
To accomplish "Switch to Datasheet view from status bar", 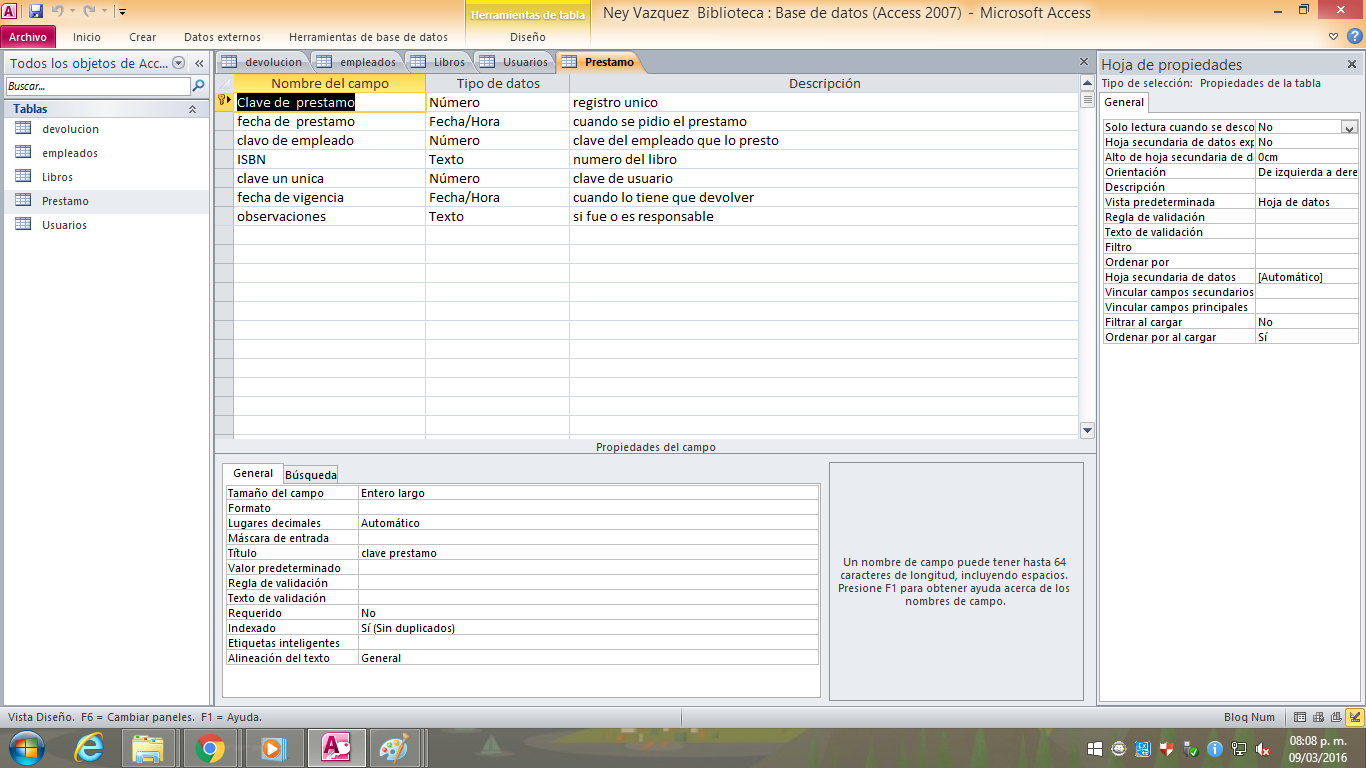I will [1300, 717].
